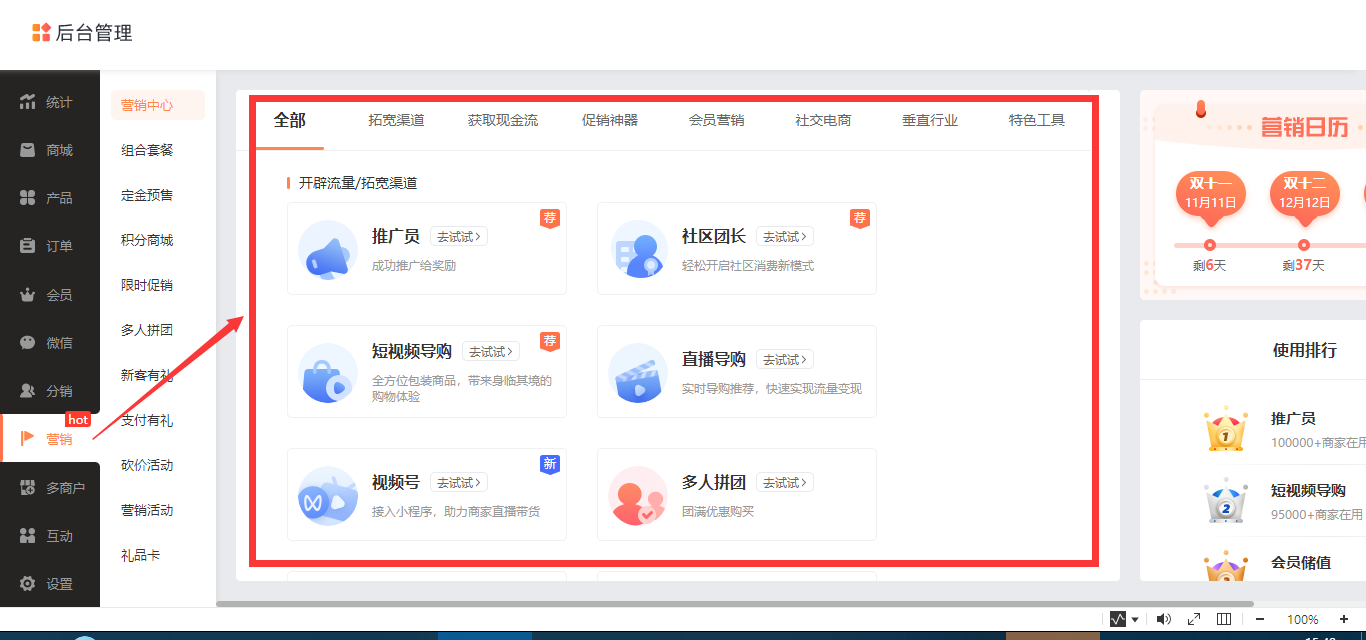The image size is (1366, 640).
Task: Switch to the 社交电商 tab
Action: [x=823, y=120]
